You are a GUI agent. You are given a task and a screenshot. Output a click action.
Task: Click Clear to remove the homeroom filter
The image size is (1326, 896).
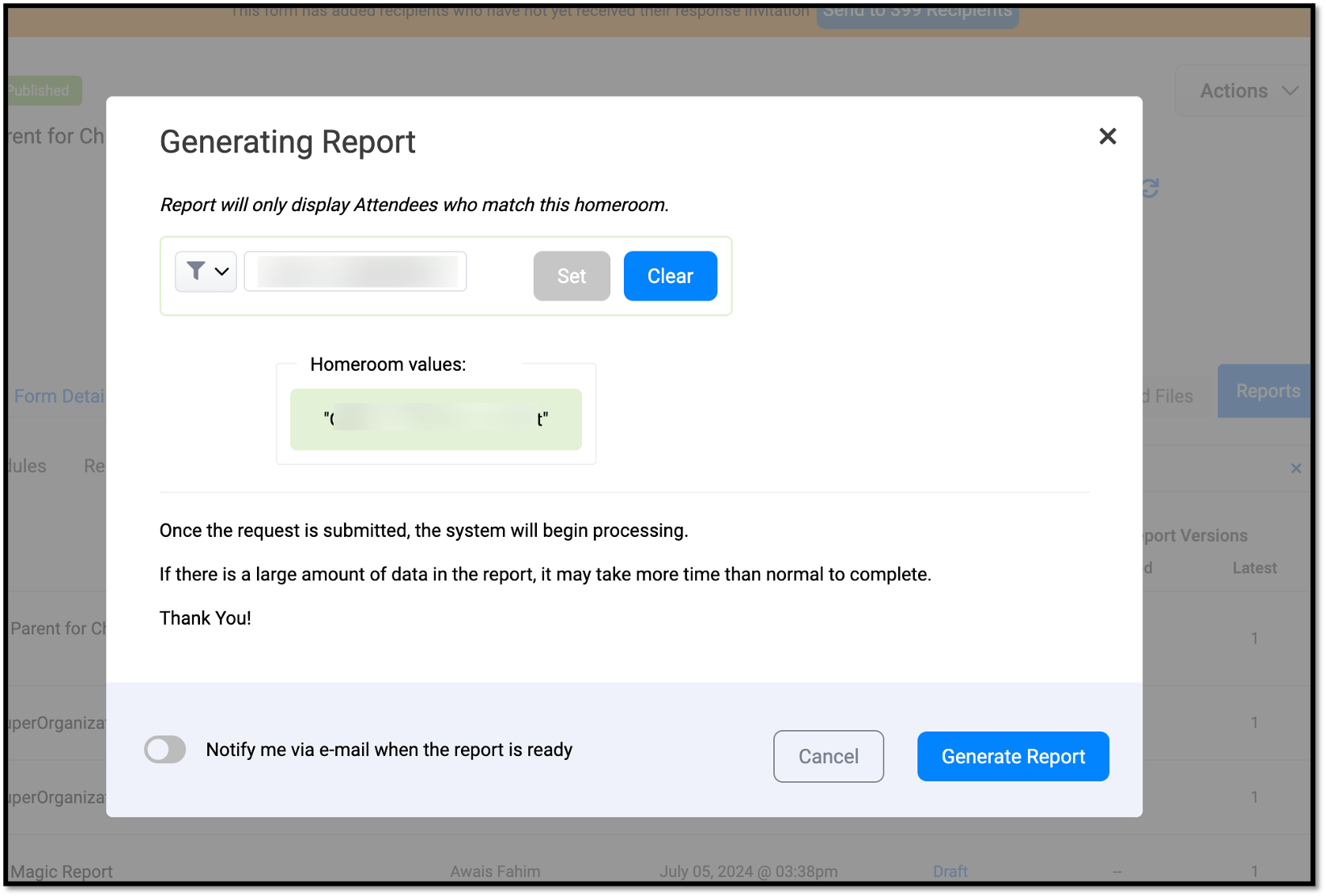[x=670, y=275]
